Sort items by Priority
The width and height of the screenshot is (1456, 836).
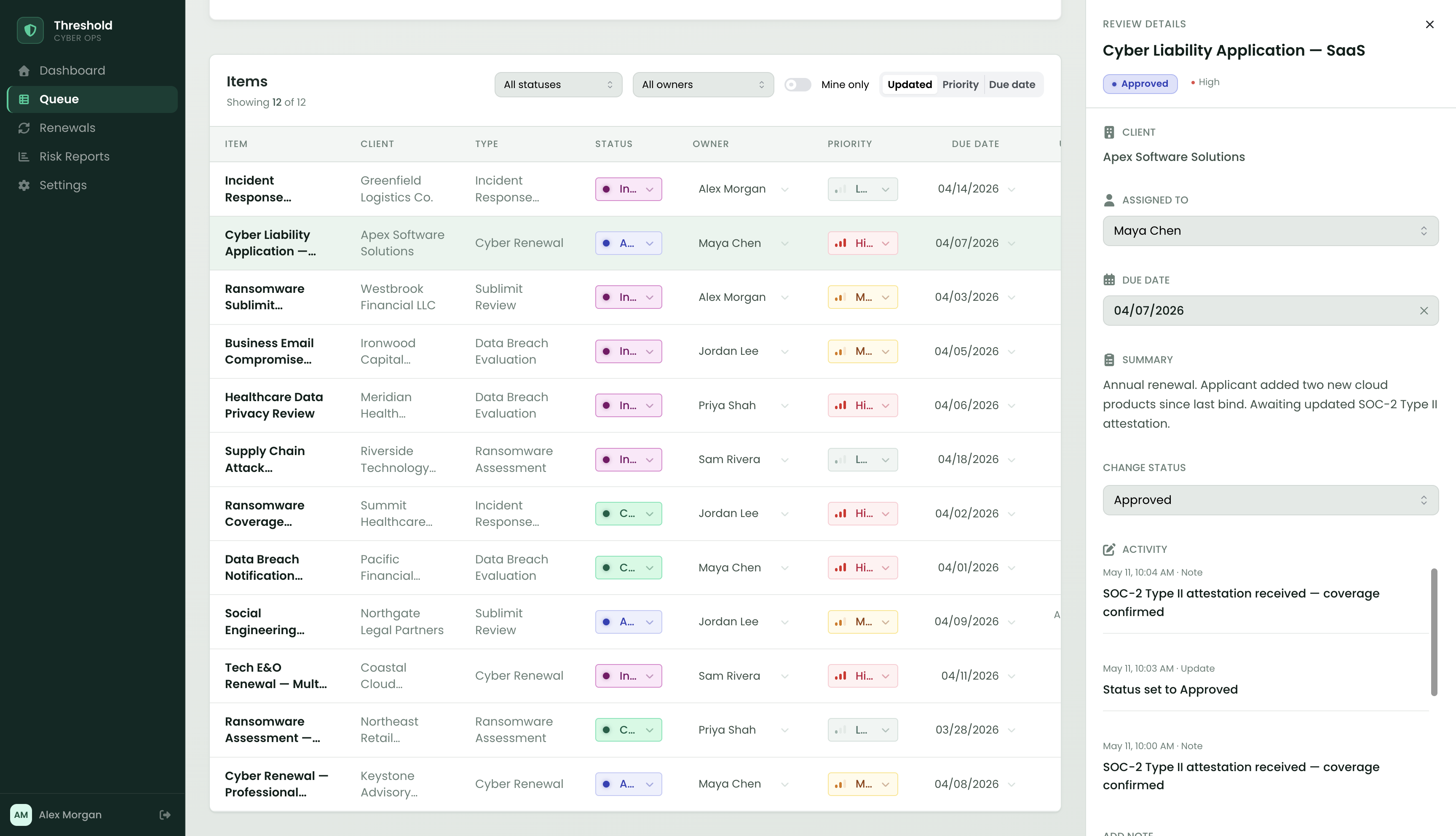click(960, 84)
